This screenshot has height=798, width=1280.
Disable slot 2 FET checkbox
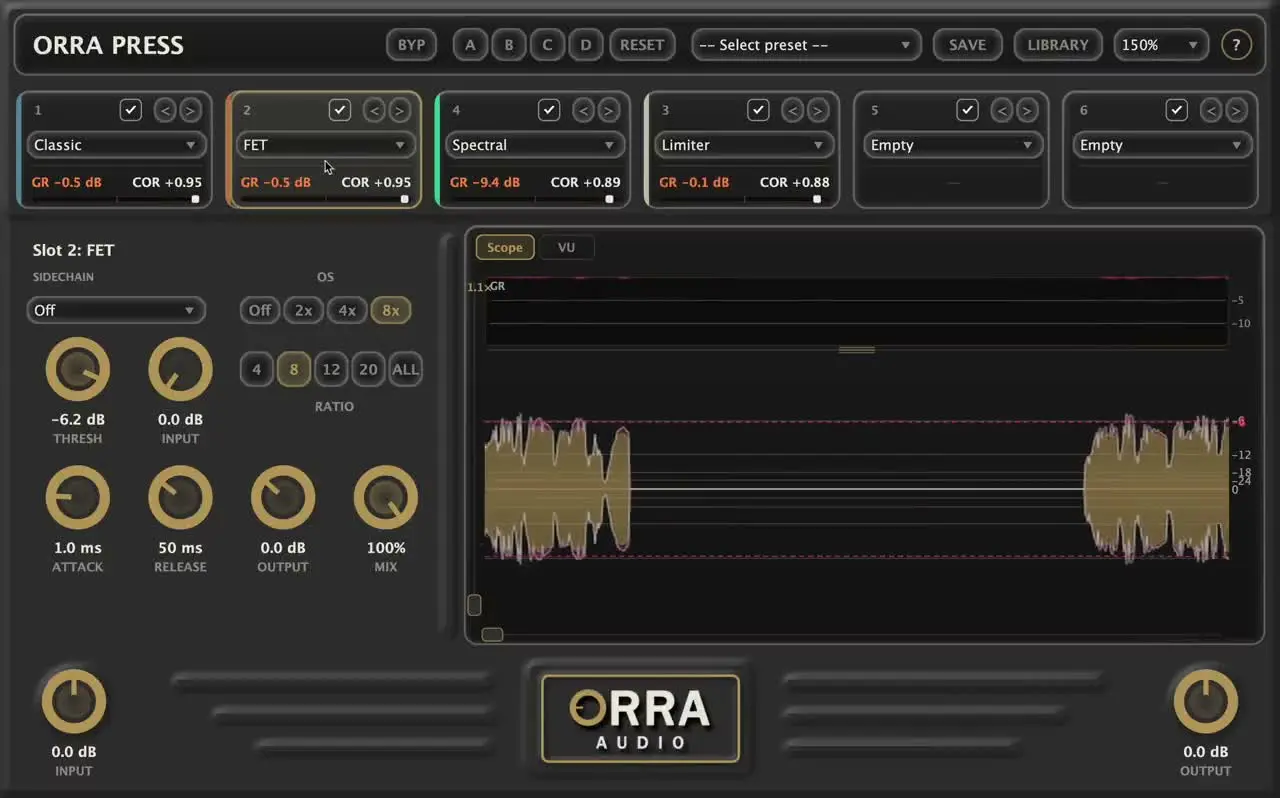click(x=340, y=110)
